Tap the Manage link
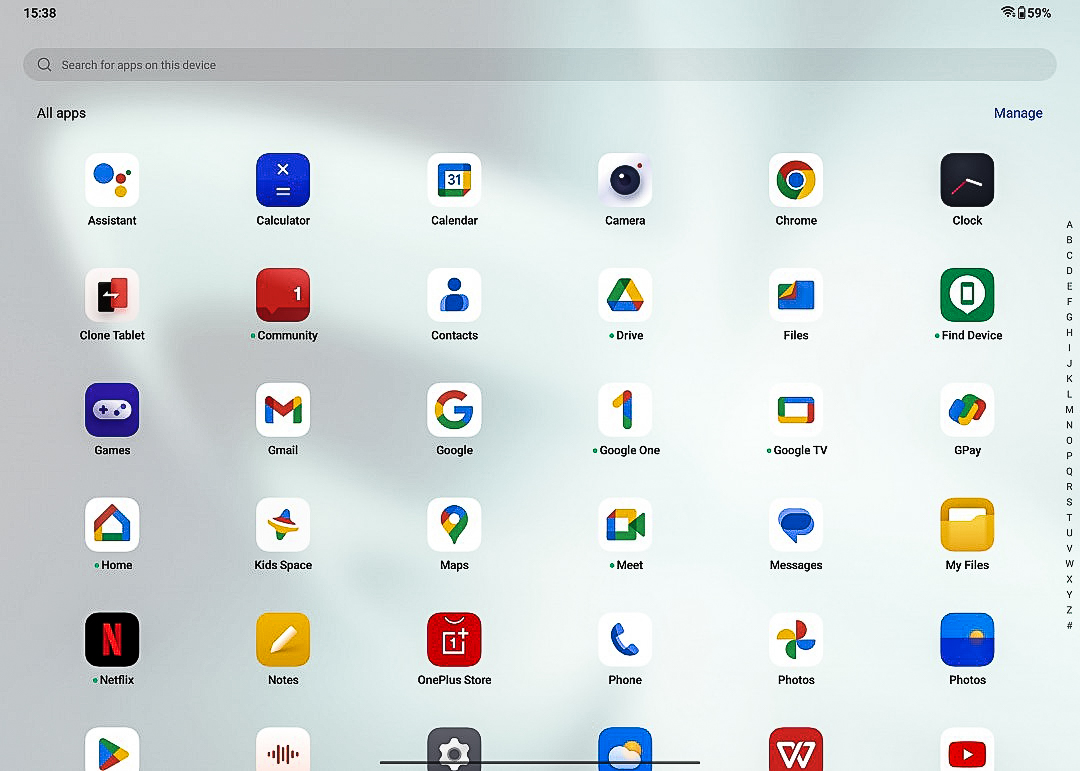Viewport: 1080px width, 771px height. pyautogui.click(x=1017, y=113)
